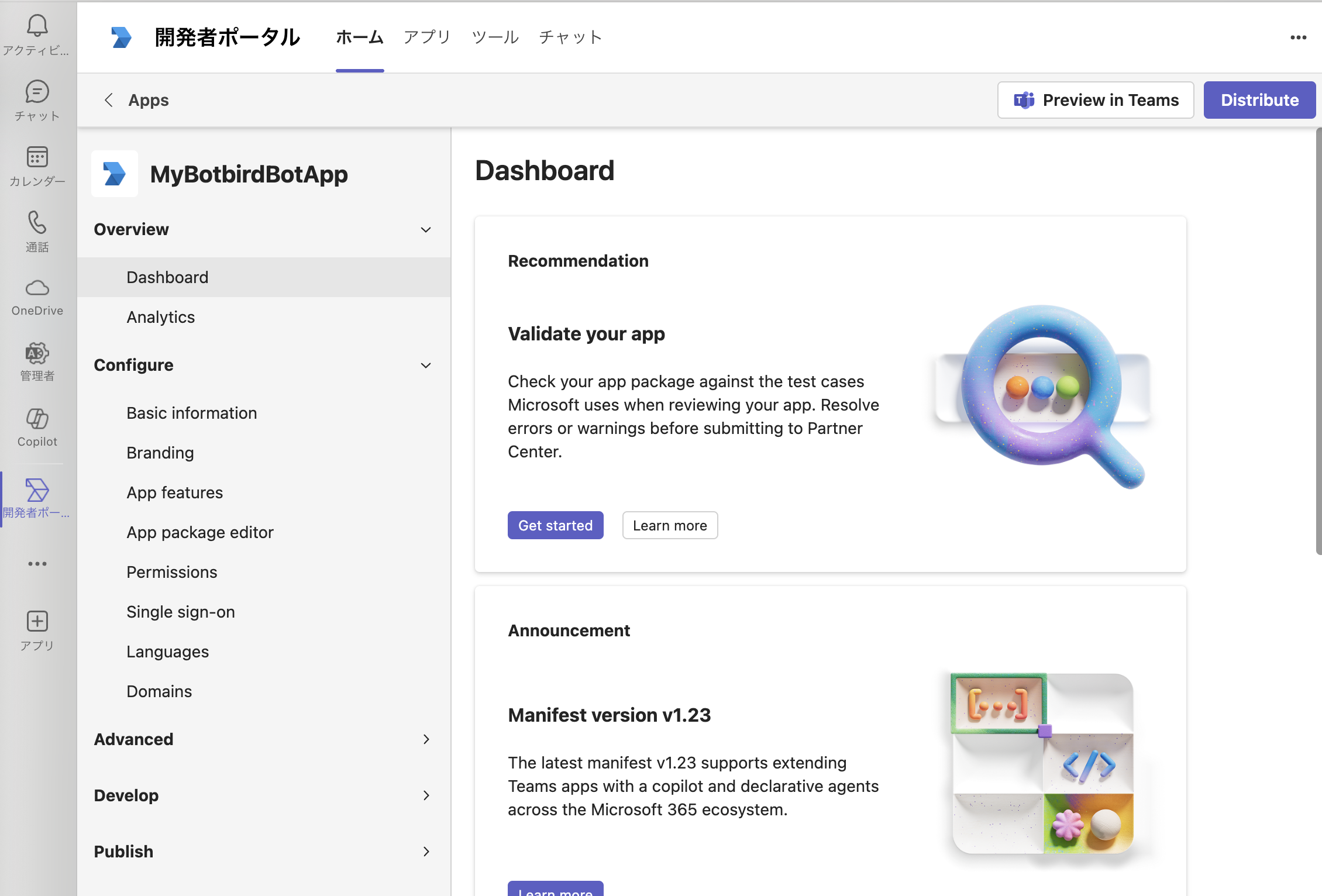Open the OneDrive cloud icon
The image size is (1322, 896).
37,288
